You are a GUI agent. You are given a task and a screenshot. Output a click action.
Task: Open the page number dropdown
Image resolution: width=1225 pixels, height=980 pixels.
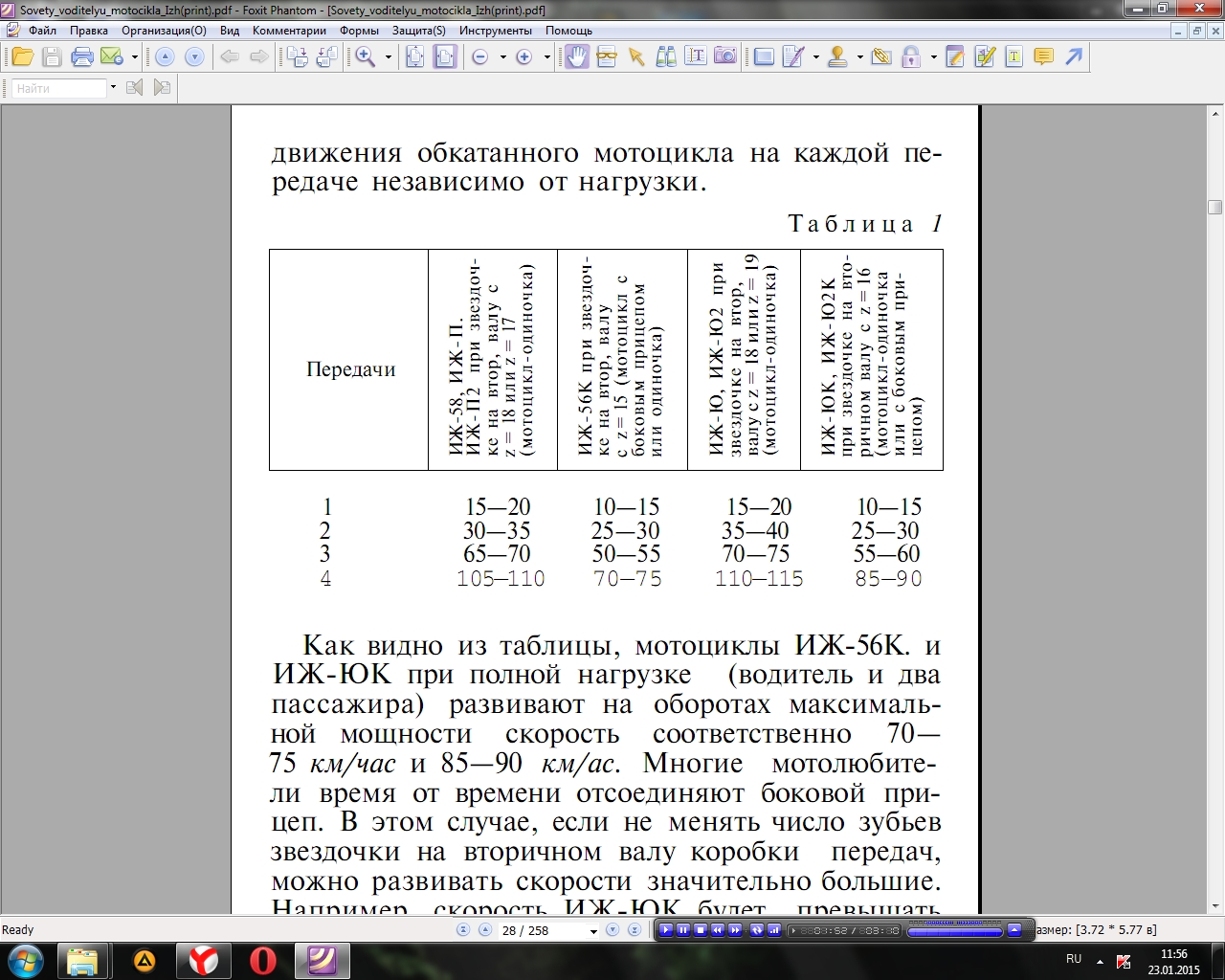(593, 931)
